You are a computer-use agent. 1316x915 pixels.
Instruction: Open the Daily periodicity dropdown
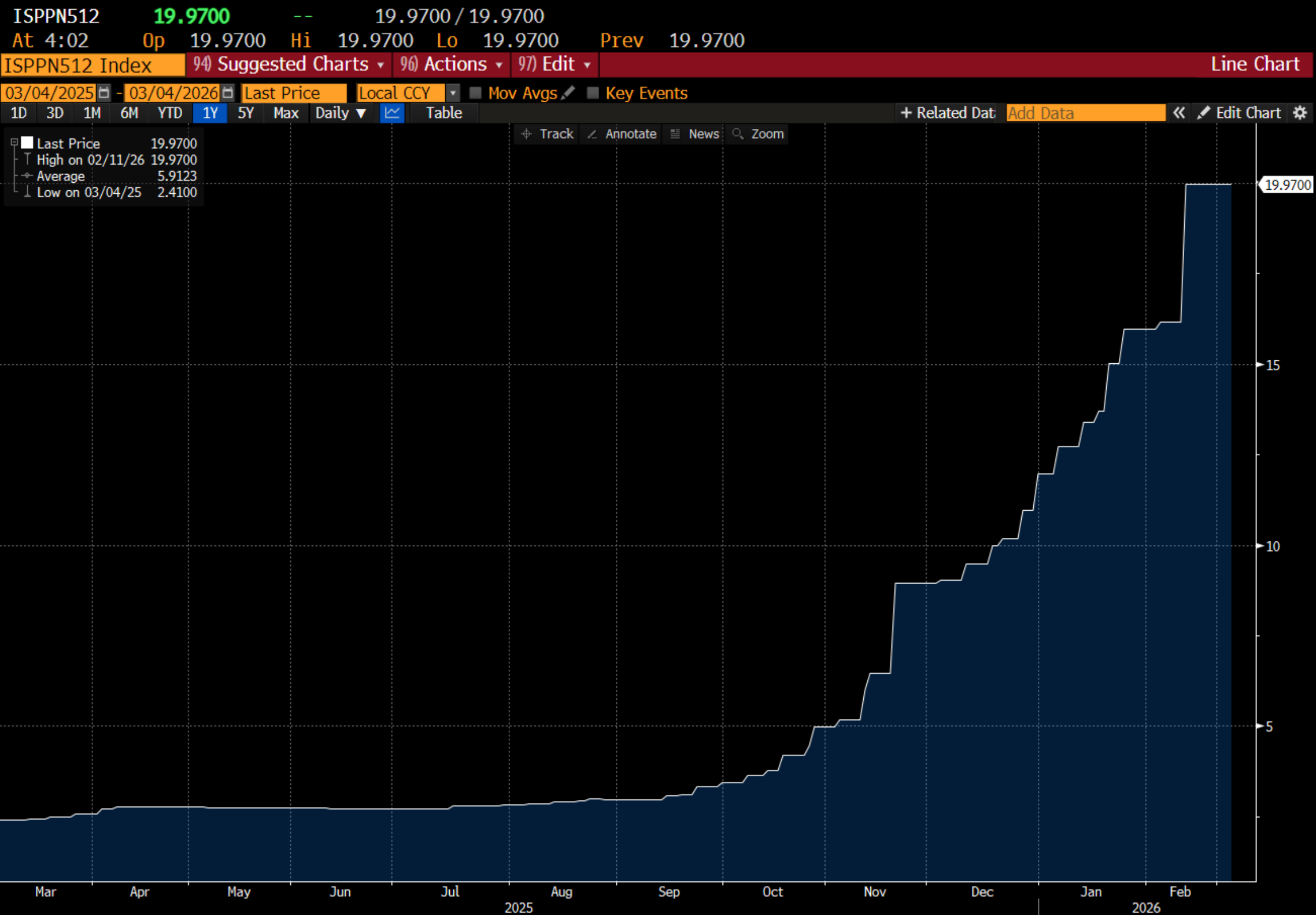tap(341, 113)
